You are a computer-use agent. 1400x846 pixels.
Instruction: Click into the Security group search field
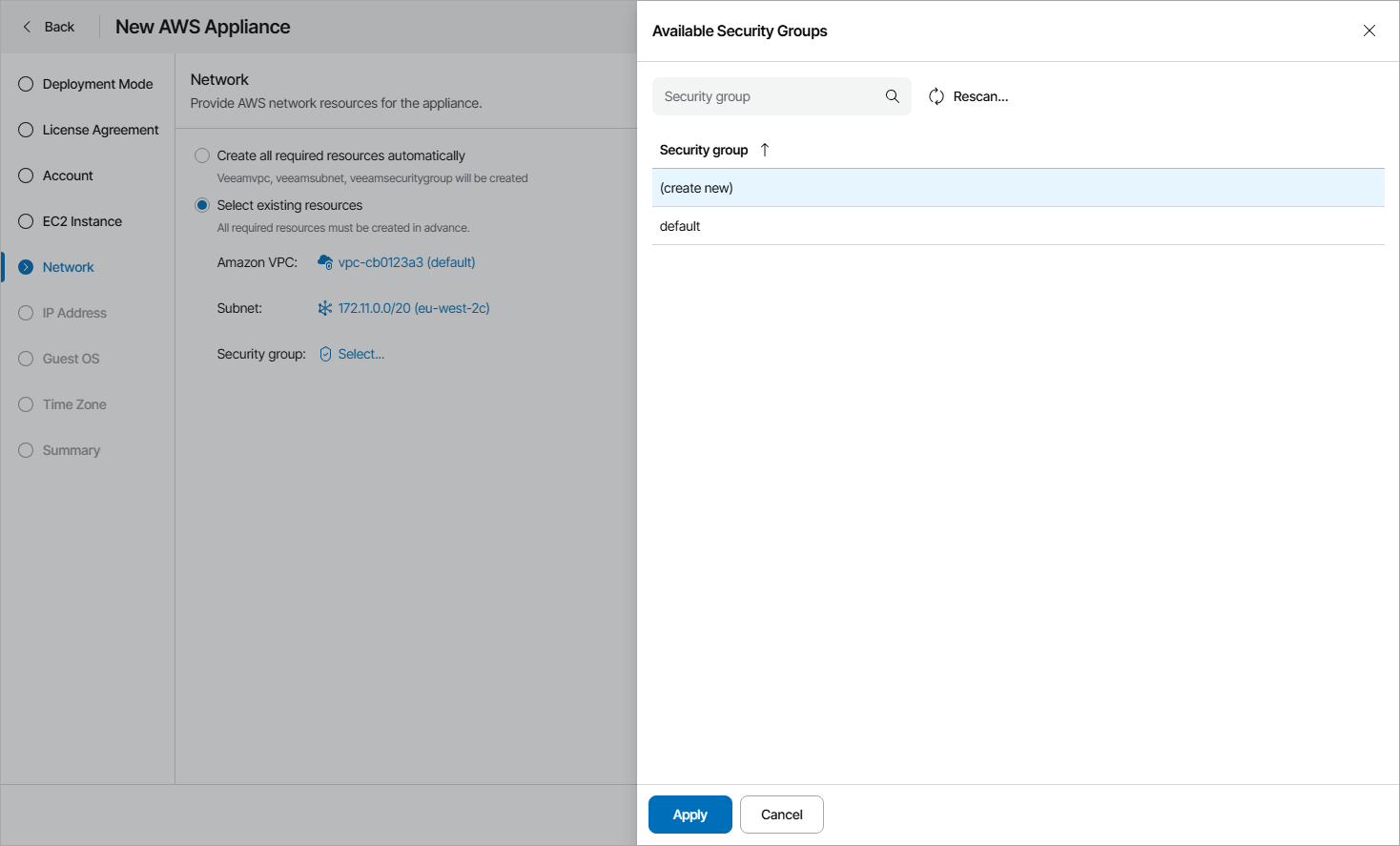[x=768, y=96]
